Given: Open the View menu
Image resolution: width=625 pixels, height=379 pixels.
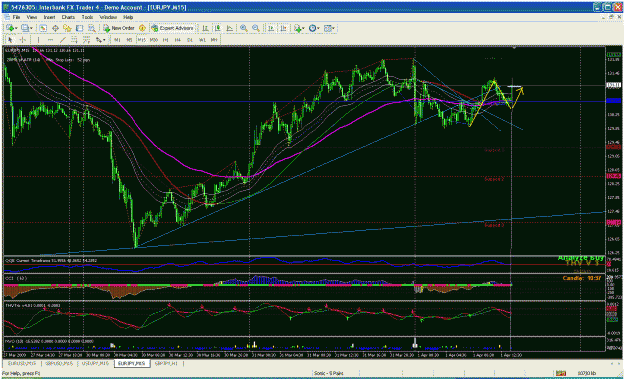Looking at the screenshot, I should click(32, 17).
